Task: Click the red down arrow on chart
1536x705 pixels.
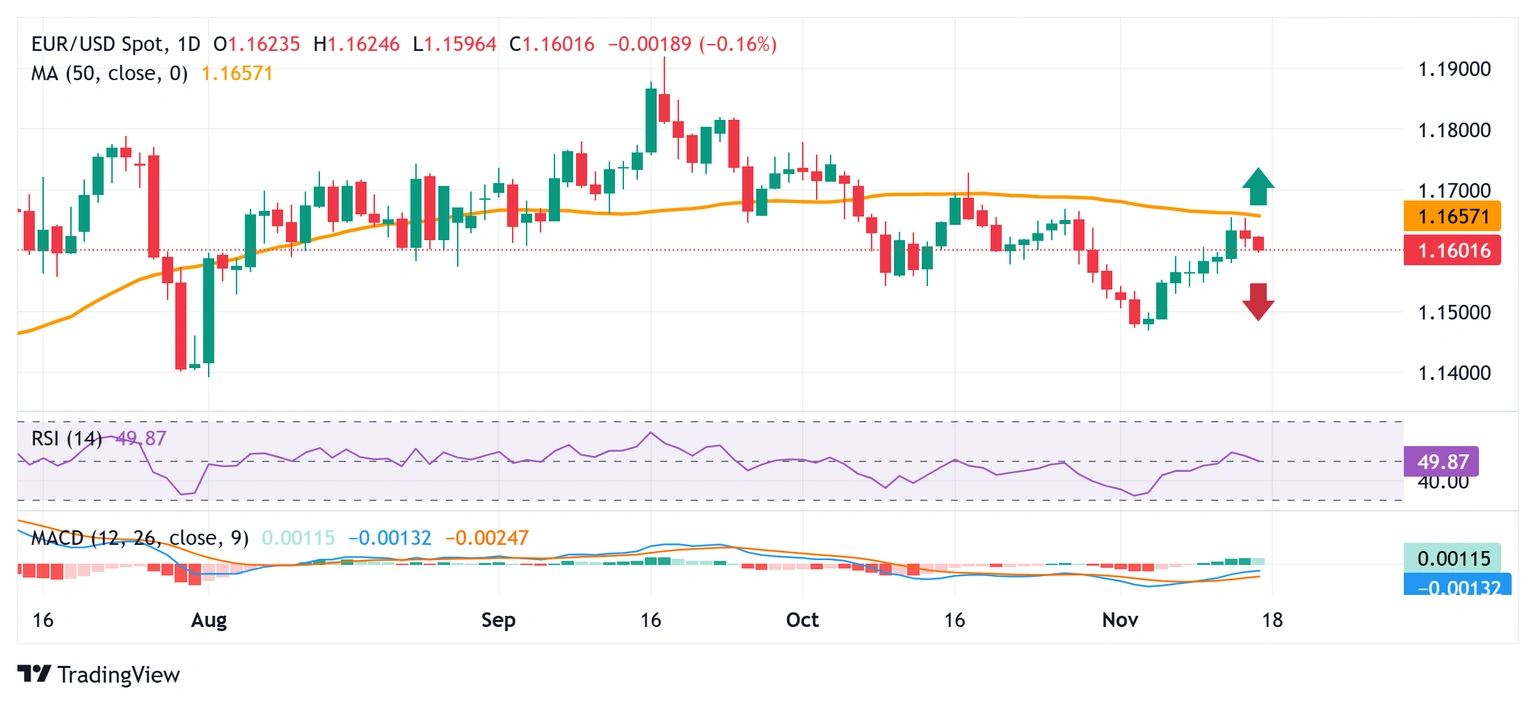Action: (x=1258, y=301)
